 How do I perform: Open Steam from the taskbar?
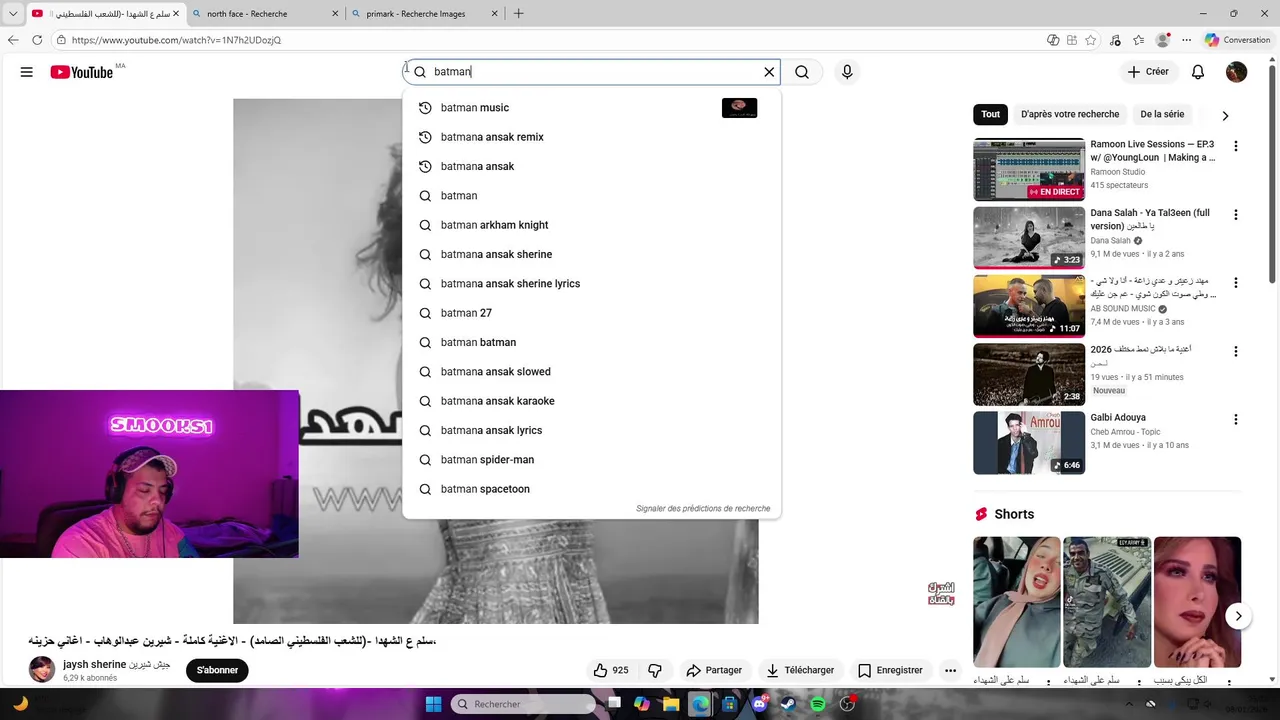pos(788,704)
